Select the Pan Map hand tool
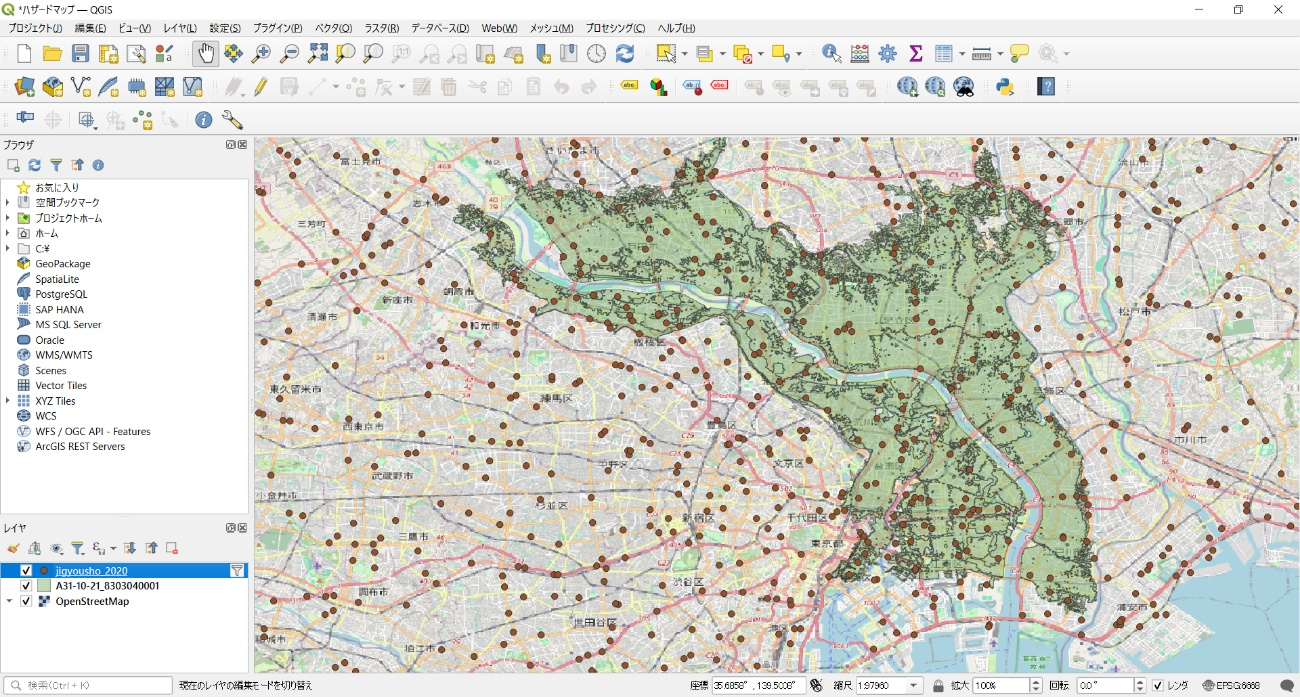Viewport: 1300px width, 697px height. point(205,54)
